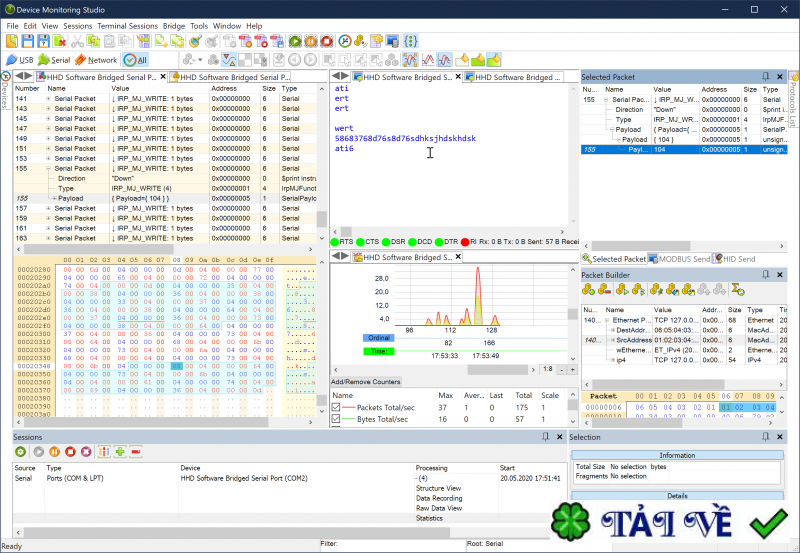
Task: Expand the Payload row under packet 155
Action: pyautogui.click(x=55, y=199)
